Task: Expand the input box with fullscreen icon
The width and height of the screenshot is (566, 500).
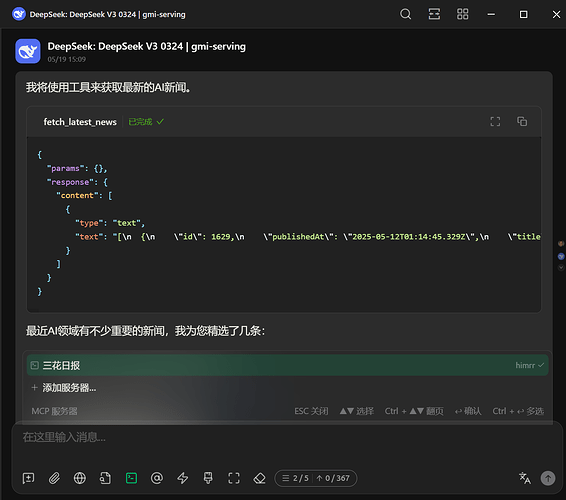Action: pyautogui.click(x=234, y=478)
